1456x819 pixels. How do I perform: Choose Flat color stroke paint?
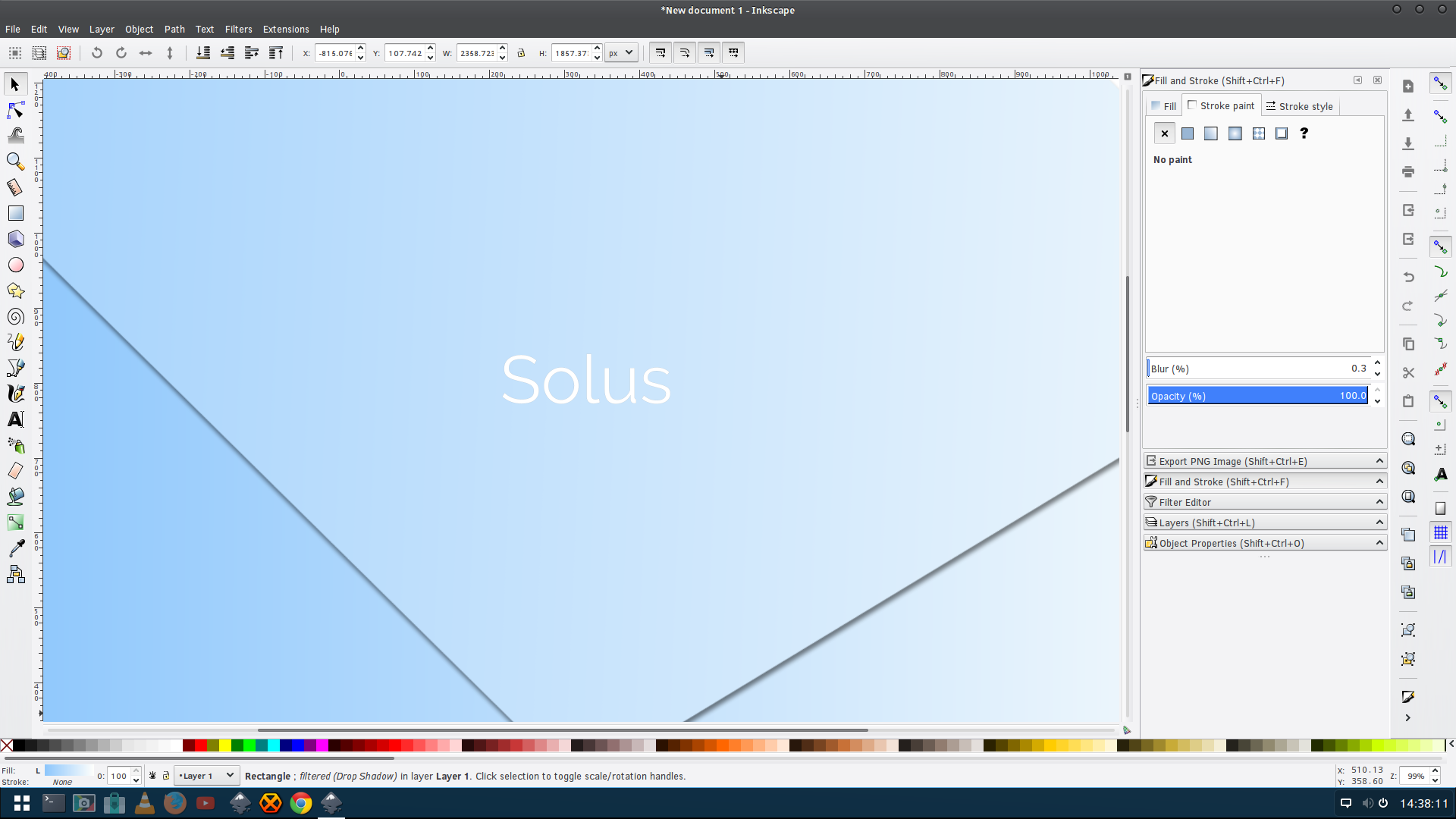(1188, 133)
